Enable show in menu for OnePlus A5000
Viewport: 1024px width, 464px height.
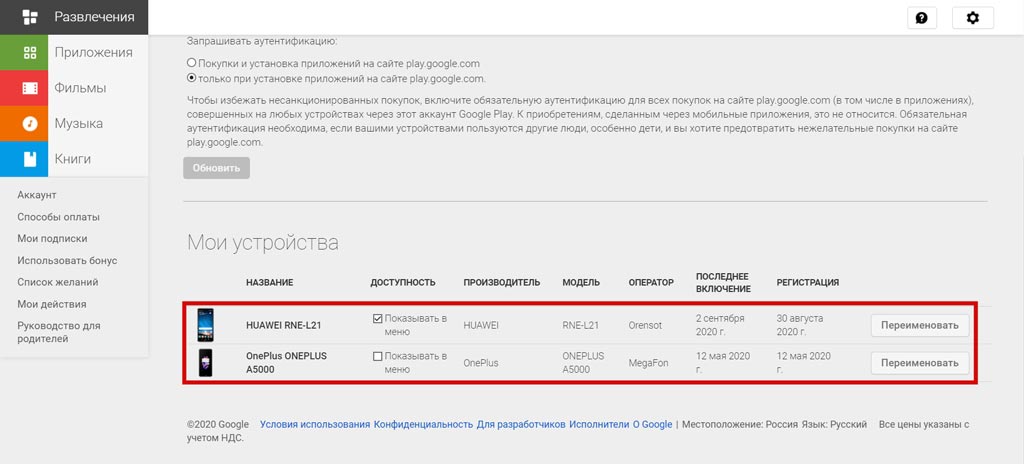[x=377, y=357]
